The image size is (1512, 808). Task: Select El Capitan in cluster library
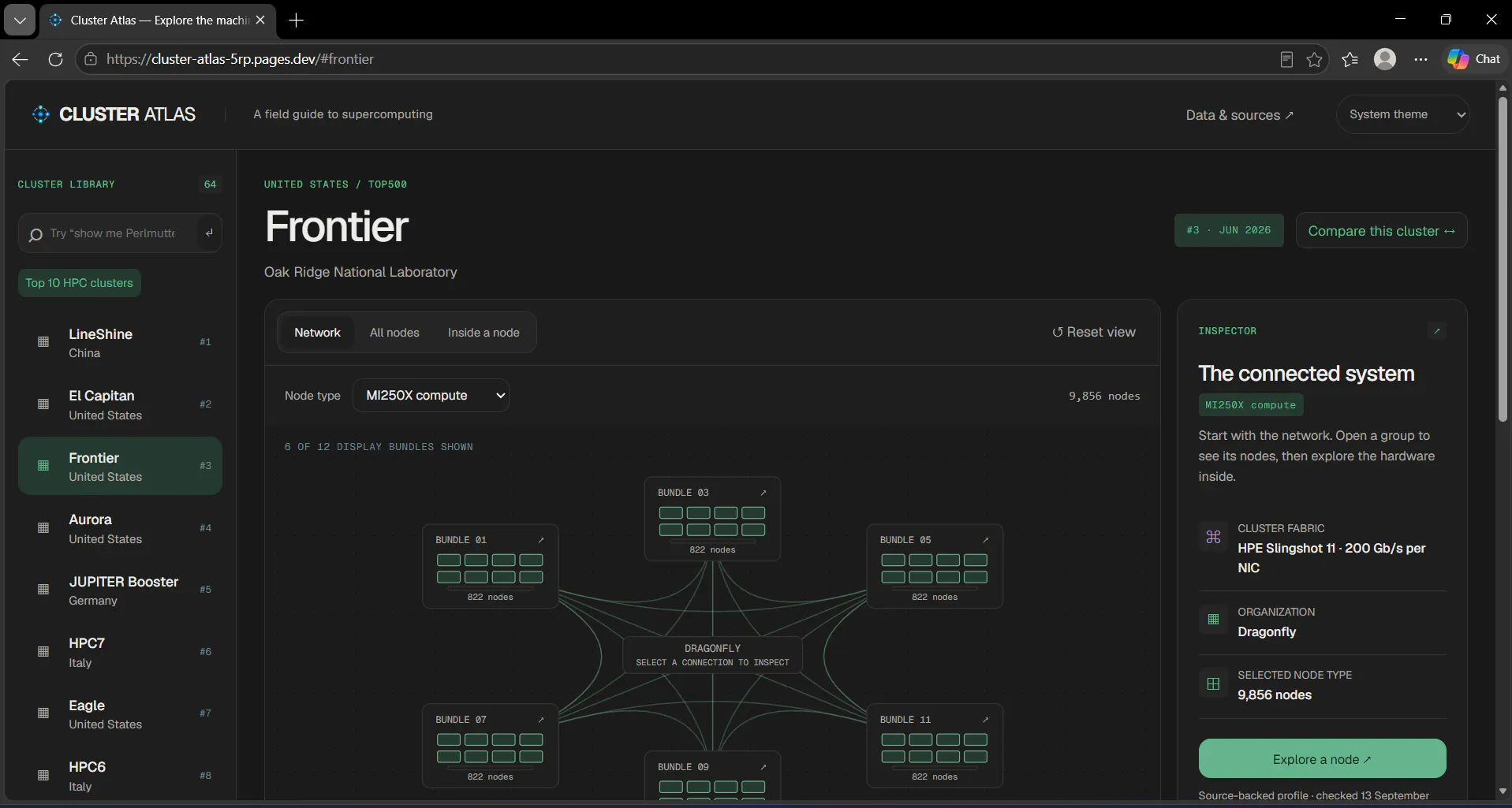[x=120, y=404]
